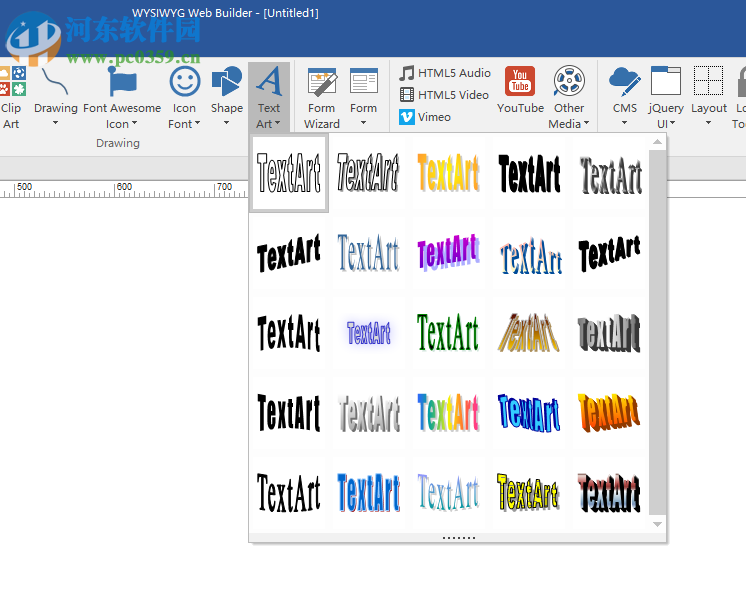Choose the blue 3D wavy TextArt style
The width and height of the screenshot is (746, 589).
pos(529,413)
